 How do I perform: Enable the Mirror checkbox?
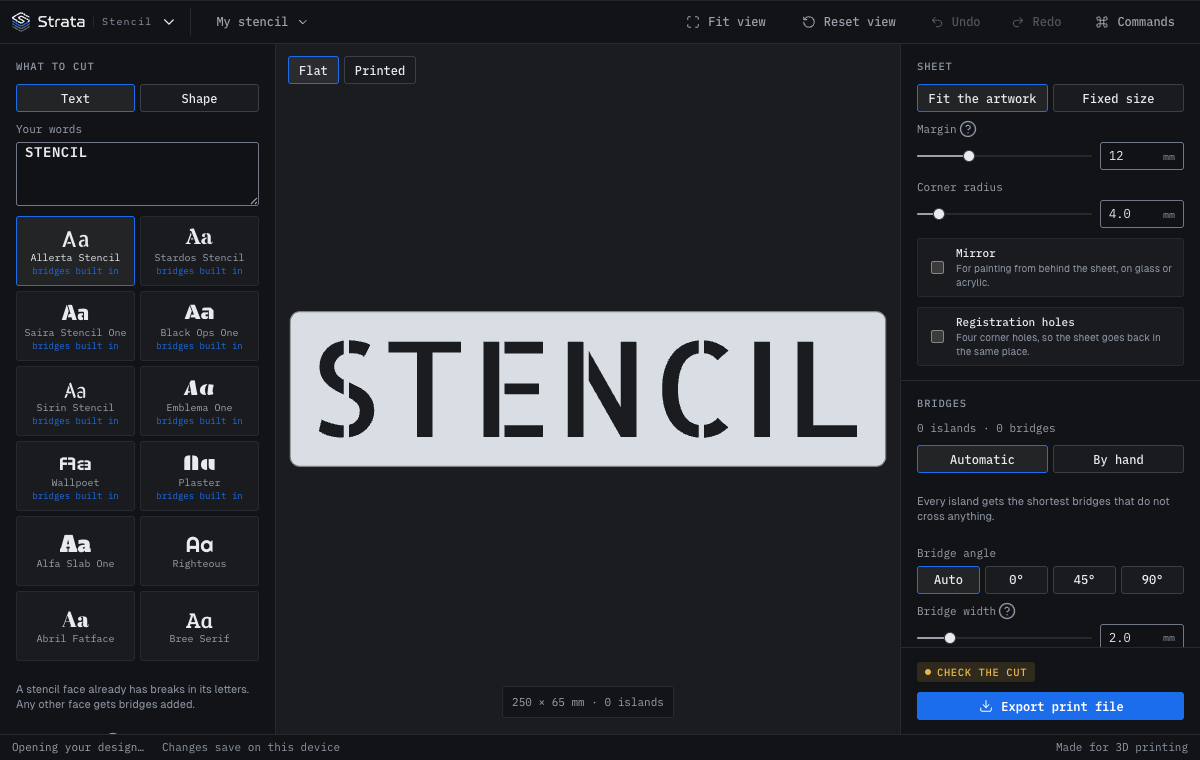937,267
